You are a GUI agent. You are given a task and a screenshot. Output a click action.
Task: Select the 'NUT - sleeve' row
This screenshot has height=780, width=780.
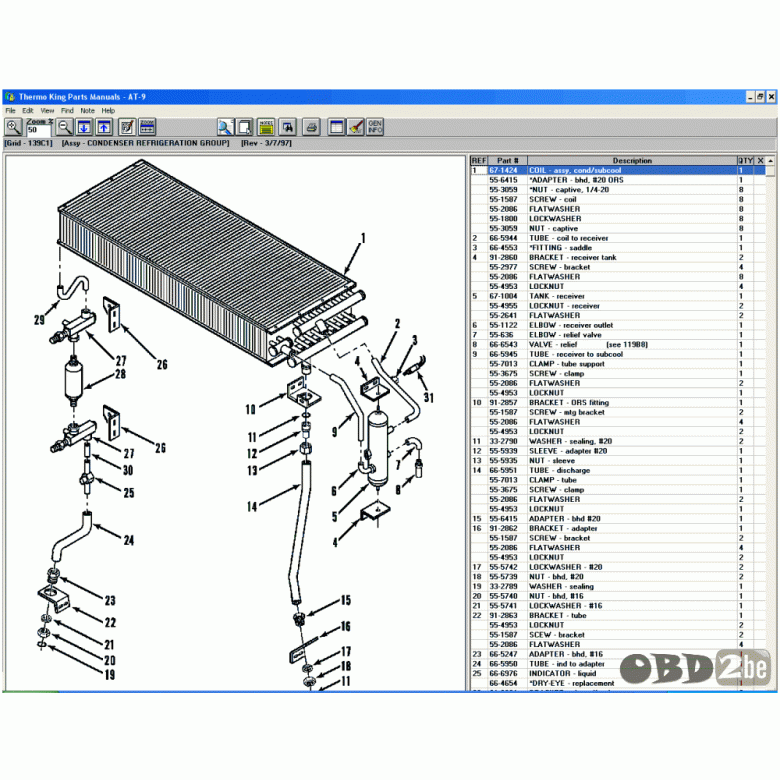[x=618, y=461]
